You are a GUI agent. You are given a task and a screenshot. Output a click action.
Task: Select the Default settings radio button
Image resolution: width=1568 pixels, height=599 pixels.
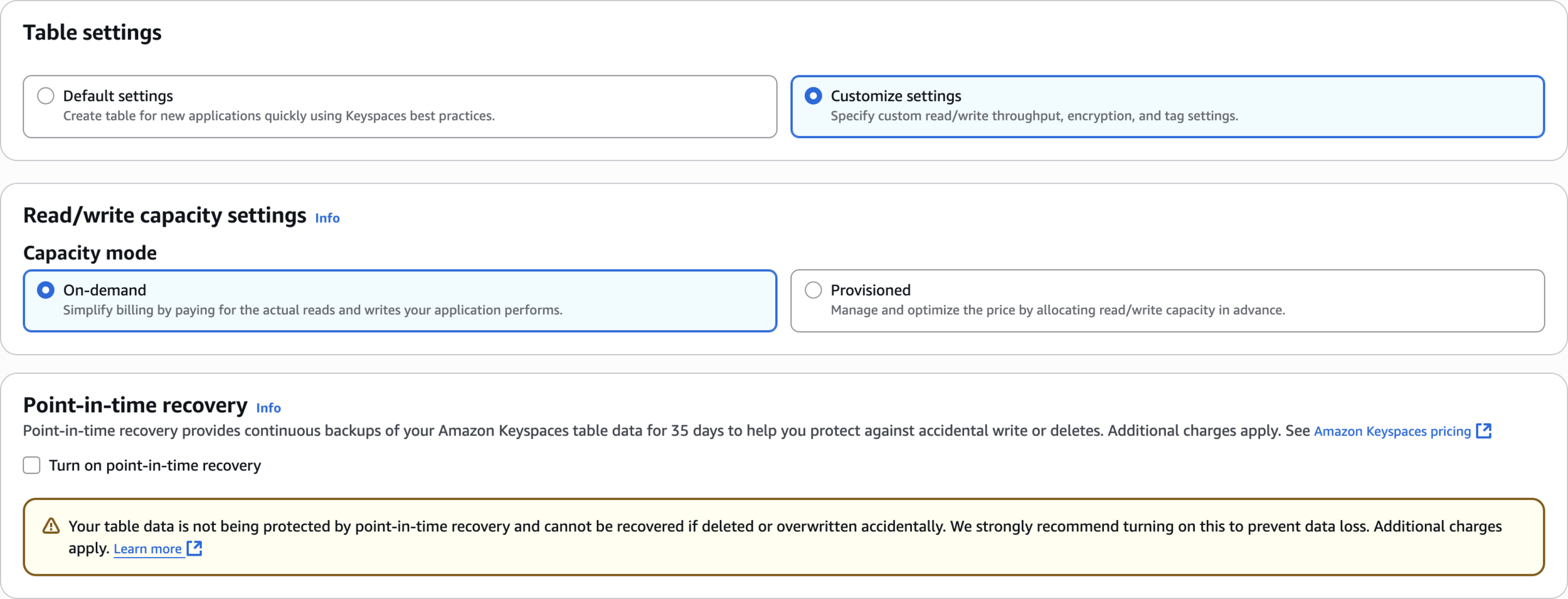45,96
